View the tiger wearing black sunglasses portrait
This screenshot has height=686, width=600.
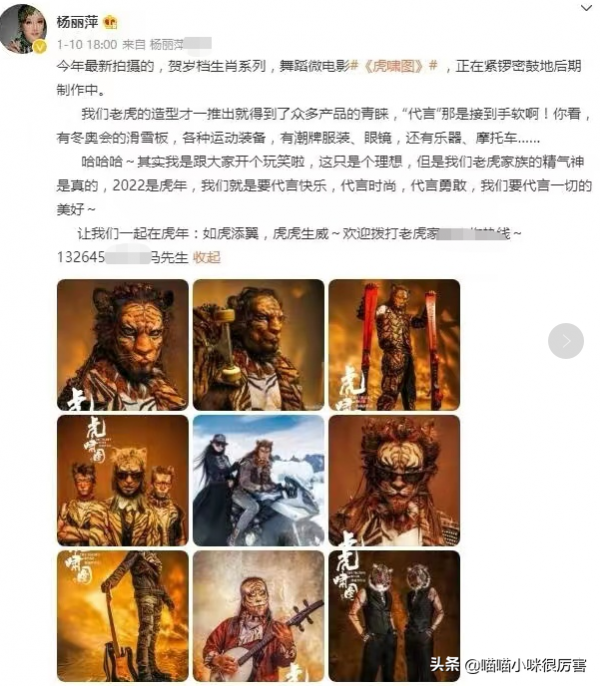tap(394, 480)
